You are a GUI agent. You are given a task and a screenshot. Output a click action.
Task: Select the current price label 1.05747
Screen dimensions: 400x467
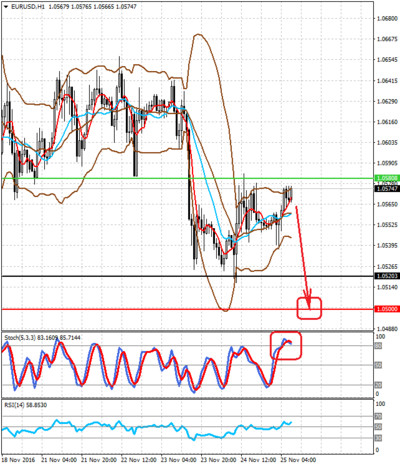coord(387,189)
